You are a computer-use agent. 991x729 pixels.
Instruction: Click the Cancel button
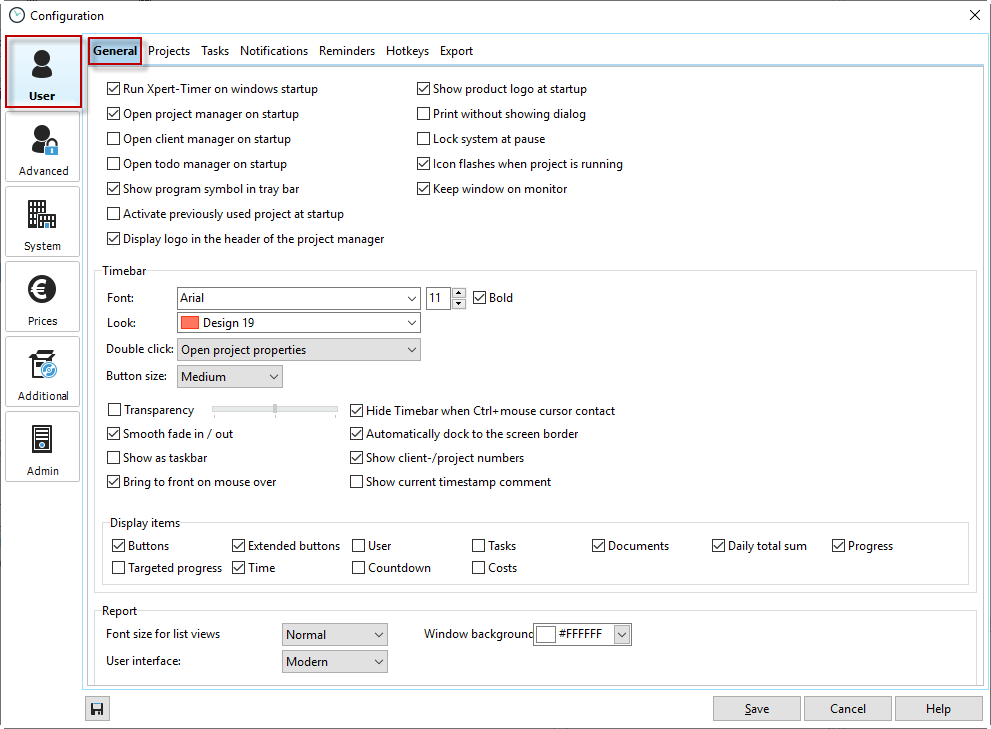848,709
